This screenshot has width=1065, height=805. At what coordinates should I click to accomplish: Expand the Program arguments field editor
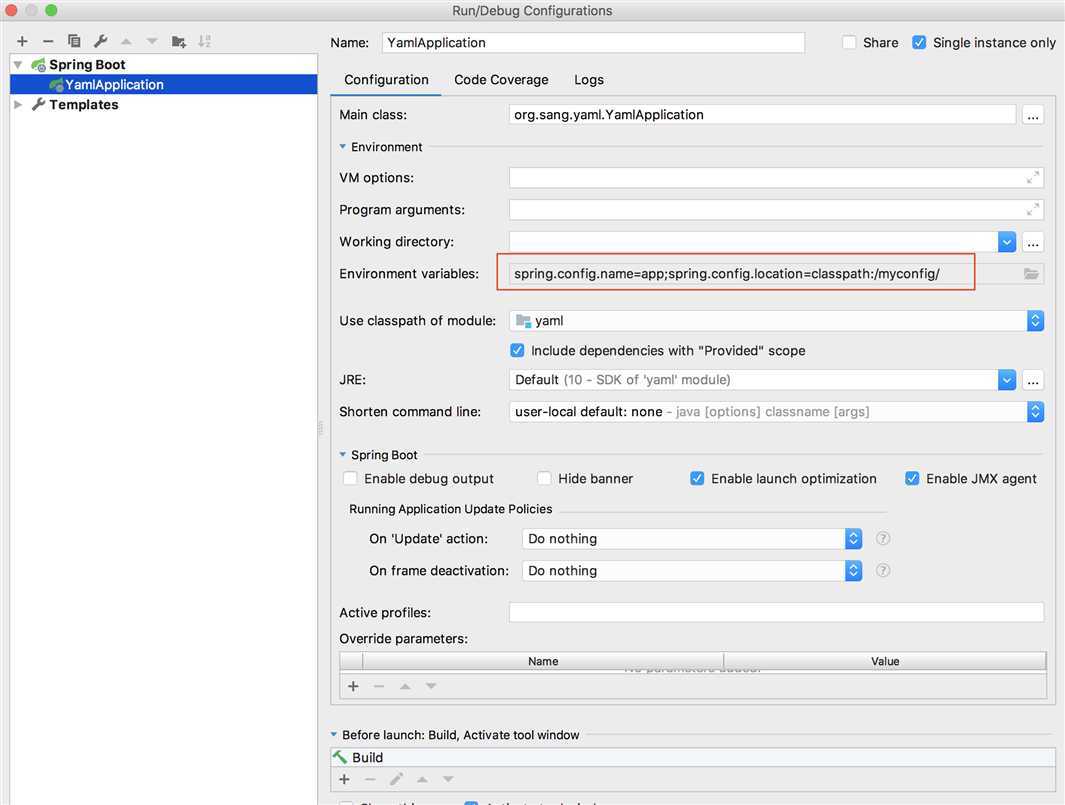tap(1032, 209)
